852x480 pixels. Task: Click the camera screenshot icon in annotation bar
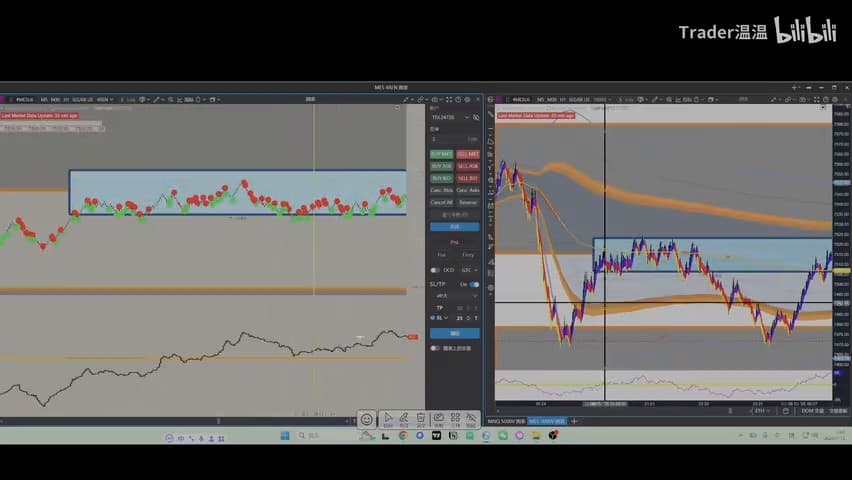438,419
